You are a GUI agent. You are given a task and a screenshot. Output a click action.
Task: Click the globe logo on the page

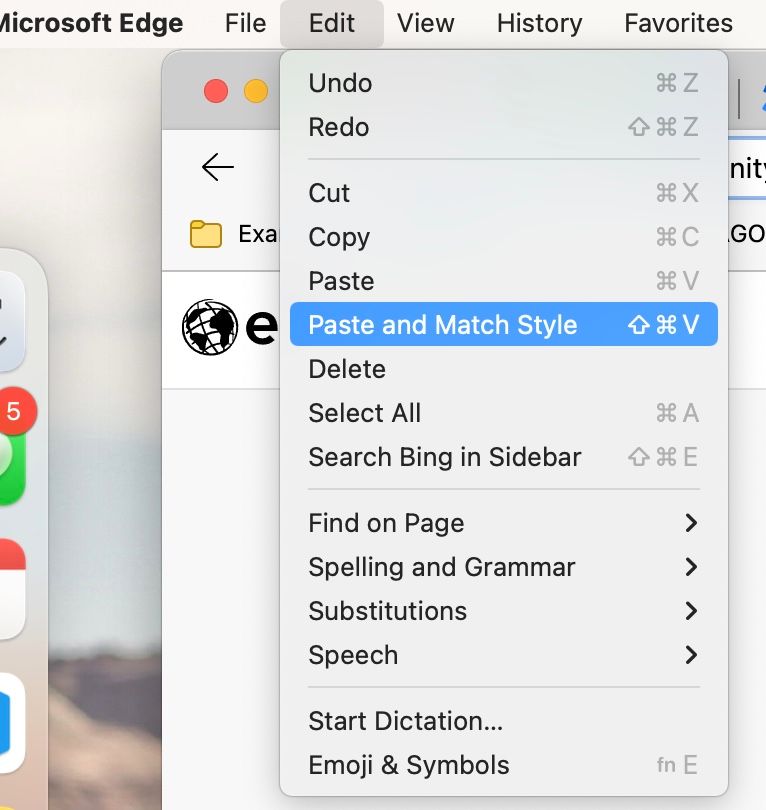click(x=210, y=326)
